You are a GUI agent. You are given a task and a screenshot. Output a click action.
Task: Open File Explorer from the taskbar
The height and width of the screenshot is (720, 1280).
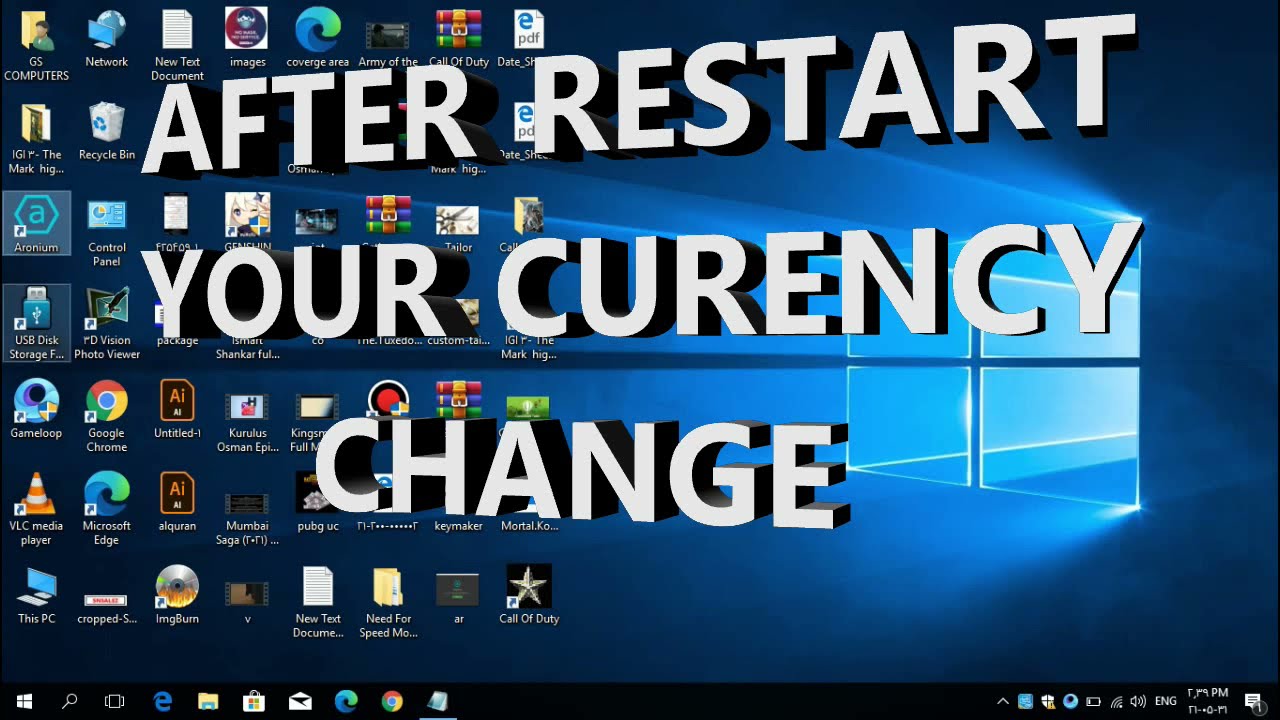pyautogui.click(x=208, y=701)
